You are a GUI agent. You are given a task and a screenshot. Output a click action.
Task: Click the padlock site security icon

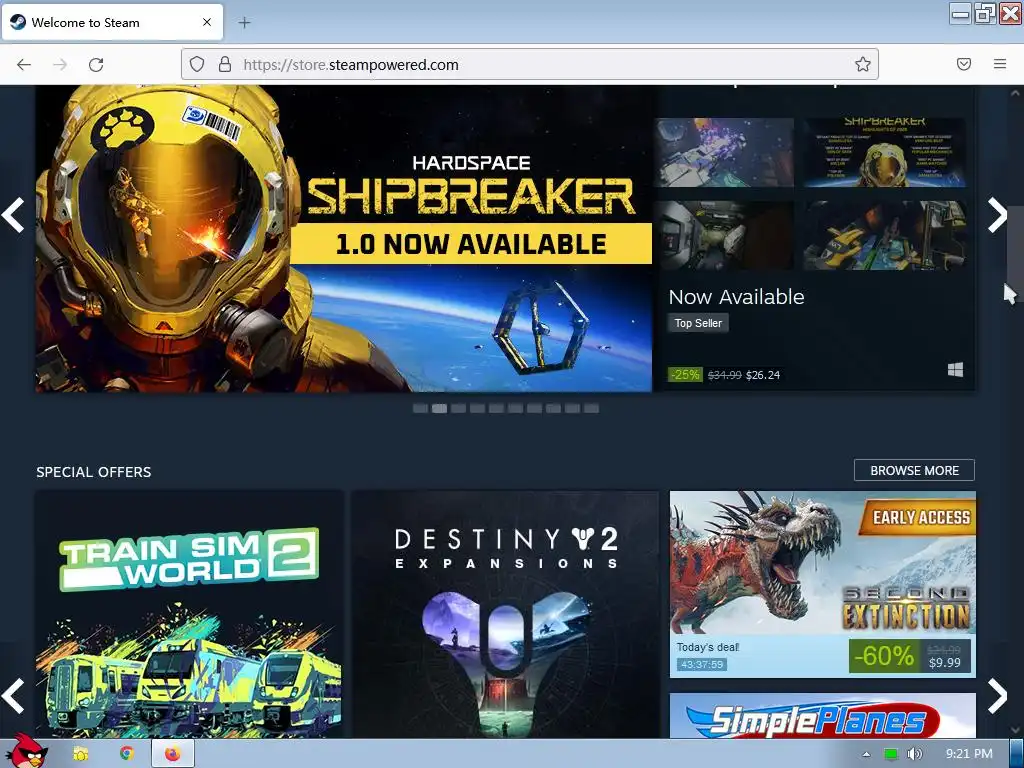pyautogui.click(x=225, y=65)
